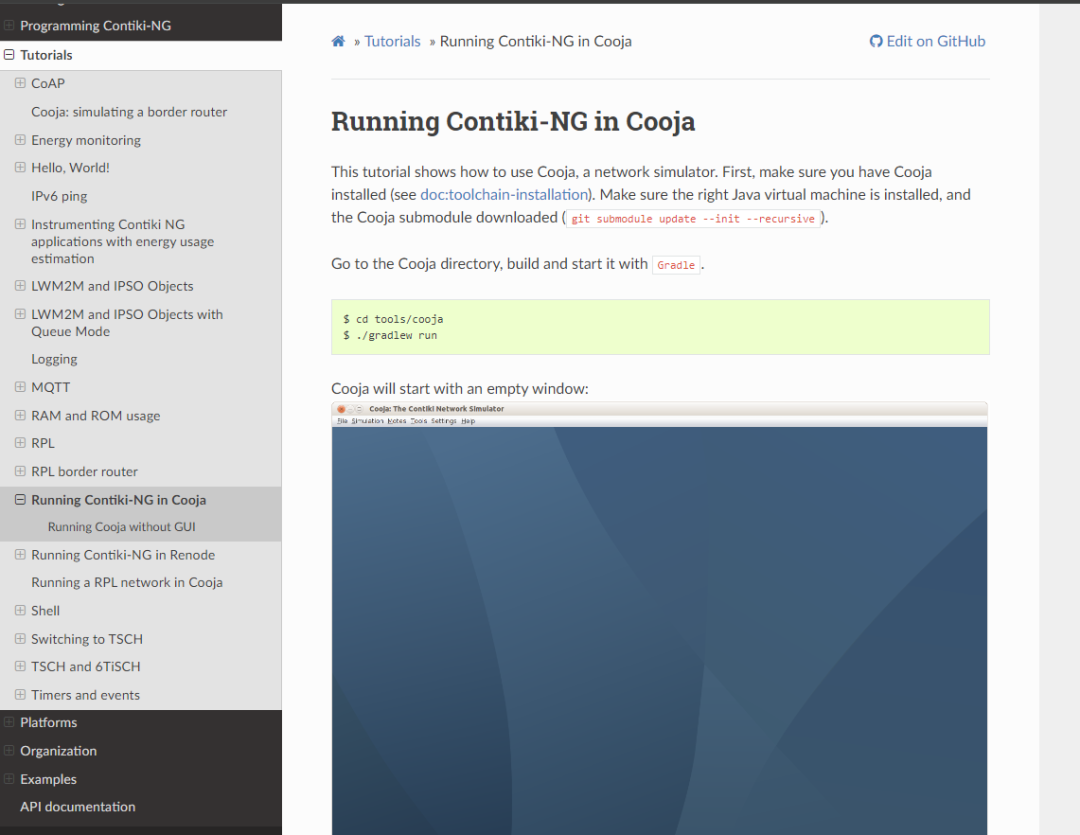The width and height of the screenshot is (1080, 835).
Task: Open the Examples section link
Action: pos(48,779)
